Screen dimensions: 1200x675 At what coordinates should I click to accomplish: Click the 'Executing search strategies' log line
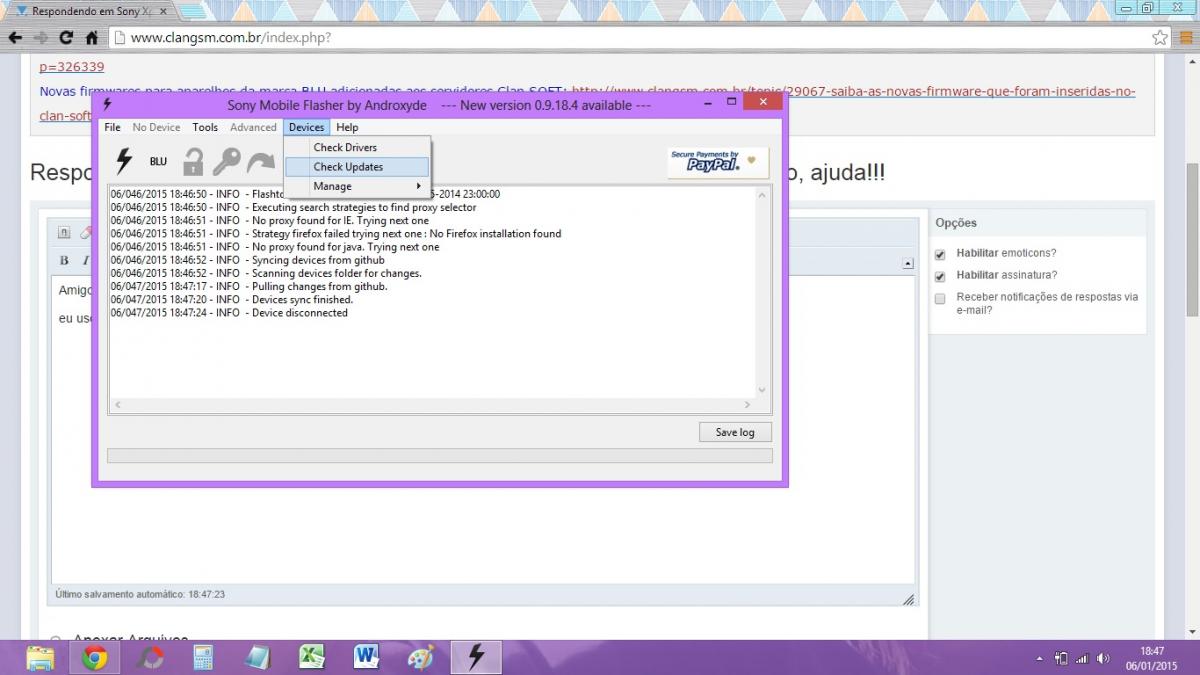294,208
